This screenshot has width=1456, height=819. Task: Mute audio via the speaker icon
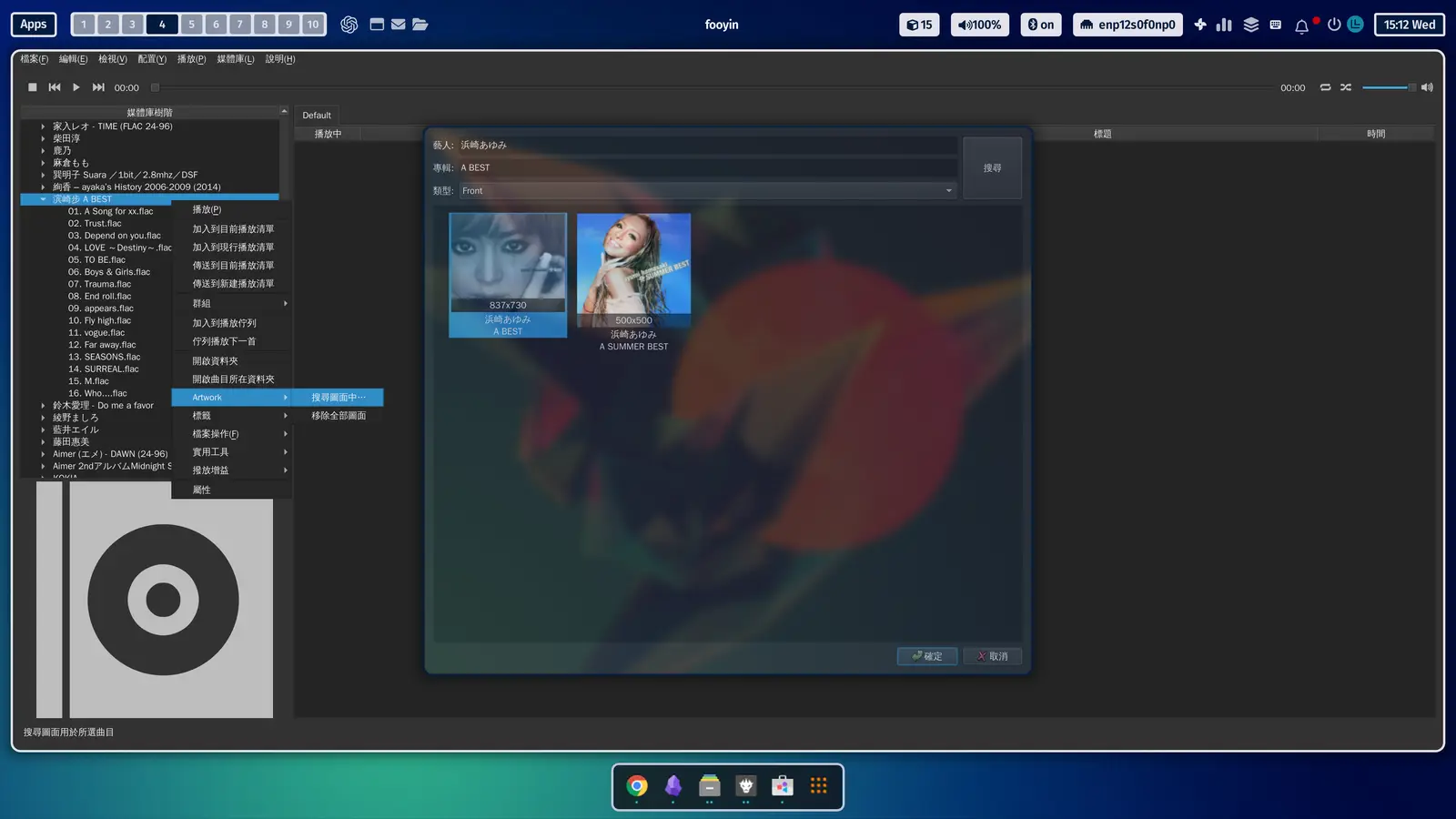(1427, 87)
